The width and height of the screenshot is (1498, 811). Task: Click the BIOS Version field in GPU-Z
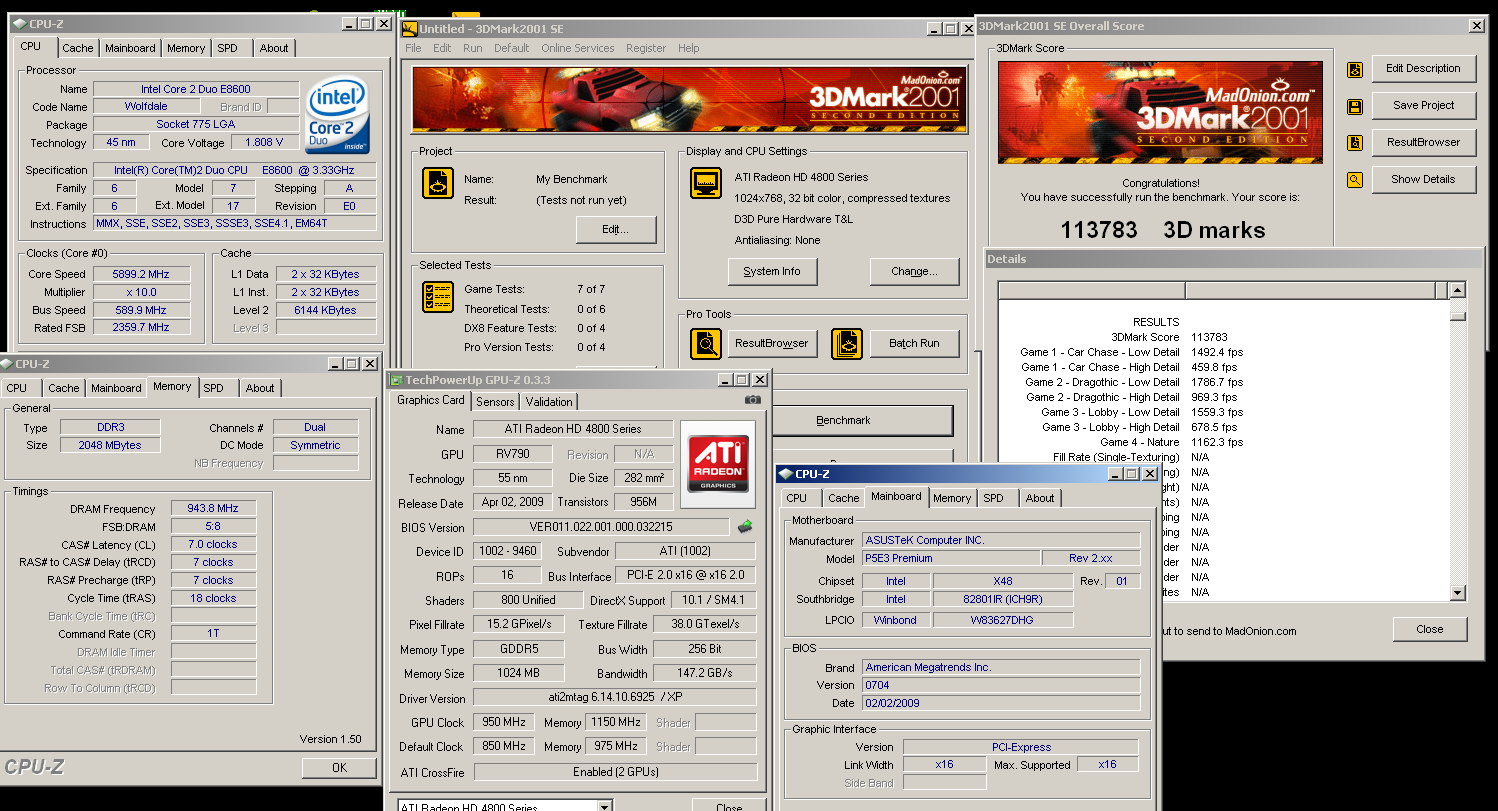click(601, 527)
